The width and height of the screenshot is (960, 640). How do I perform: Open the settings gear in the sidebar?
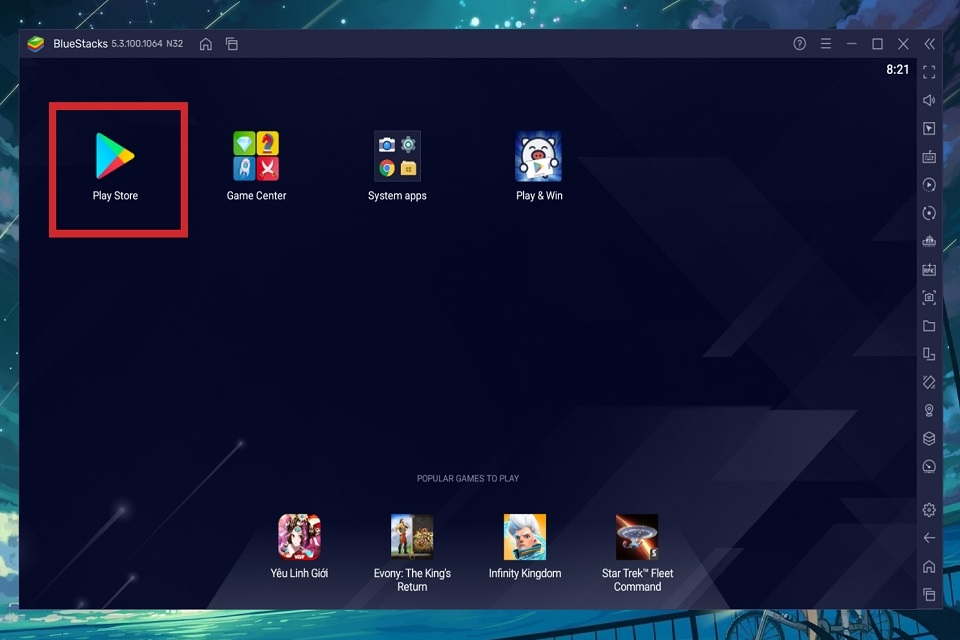929,510
